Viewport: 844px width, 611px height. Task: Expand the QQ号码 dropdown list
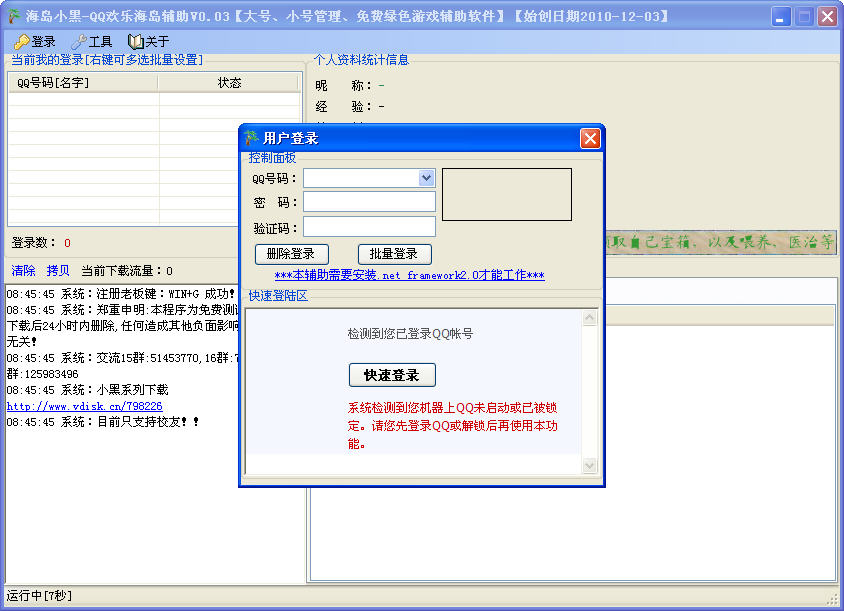tap(426, 178)
